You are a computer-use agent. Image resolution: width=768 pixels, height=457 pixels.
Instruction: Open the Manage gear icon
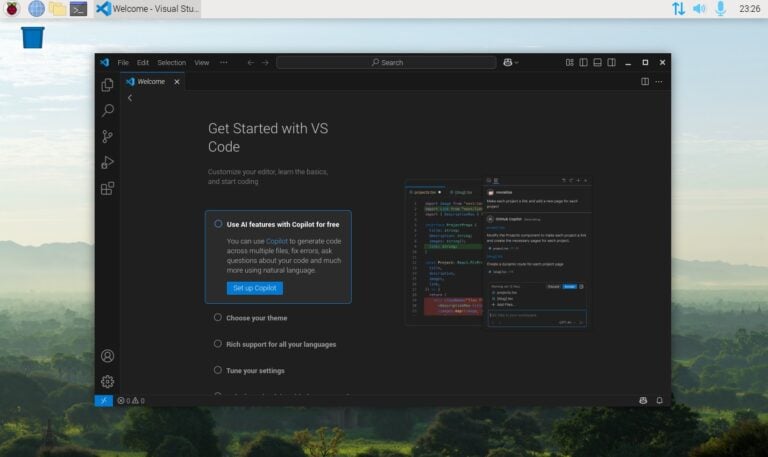click(x=107, y=382)
